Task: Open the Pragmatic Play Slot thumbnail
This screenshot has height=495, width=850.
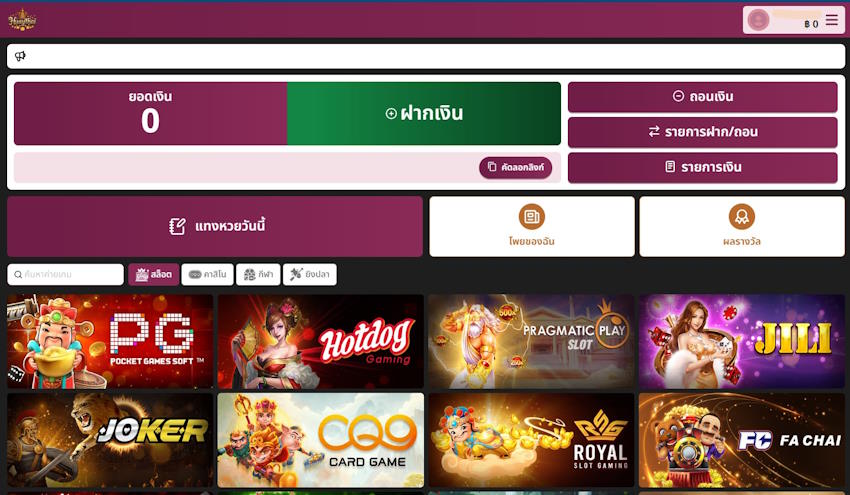Action: (531, 341)
